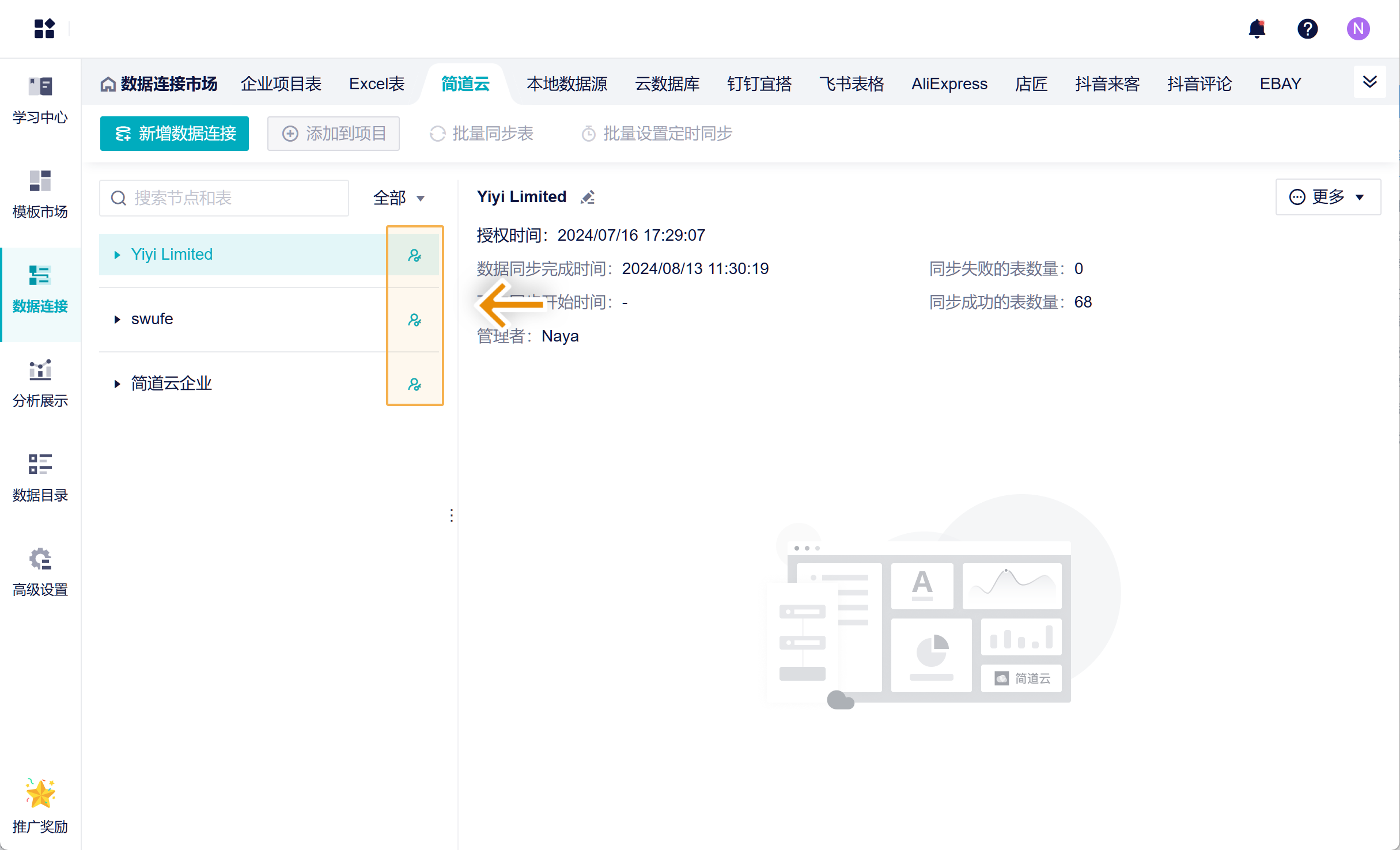Screen dimensions: 1400x850
Task: Switch to the Excel表 tab
Action: pyautogui.click(x=377, y=84)
